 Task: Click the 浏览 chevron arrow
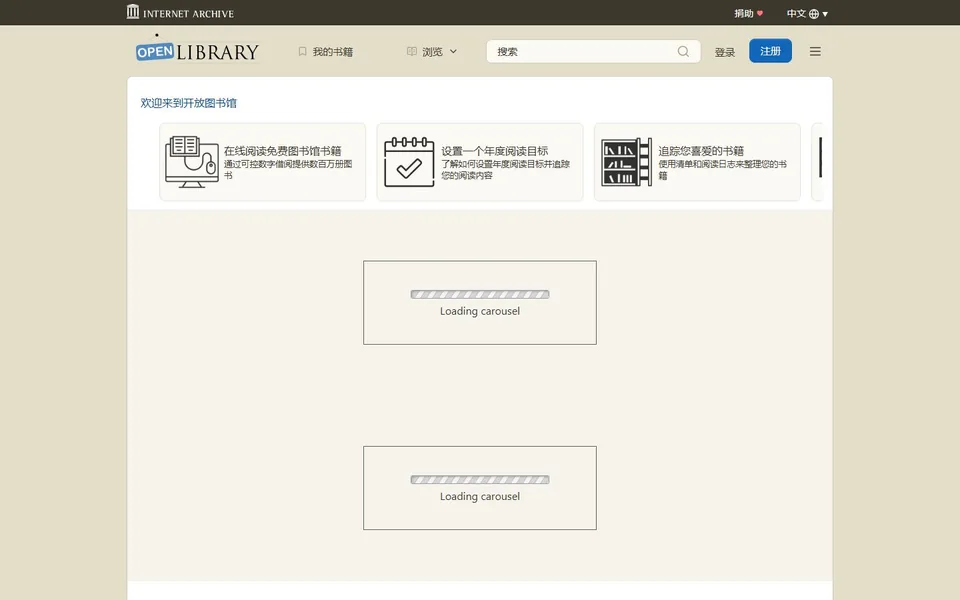click(x=453, y=51)
